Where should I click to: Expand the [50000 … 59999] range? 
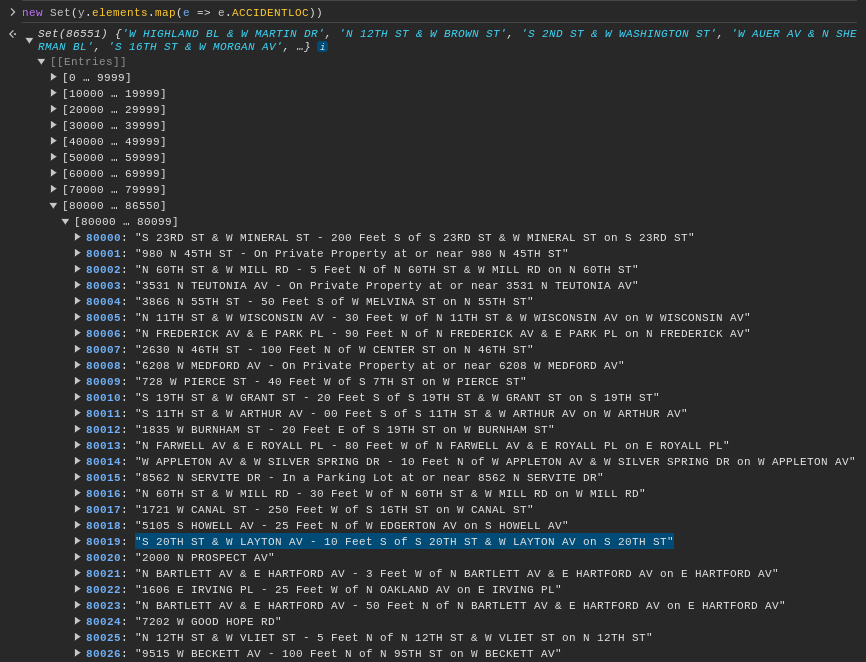click(54, 157)
